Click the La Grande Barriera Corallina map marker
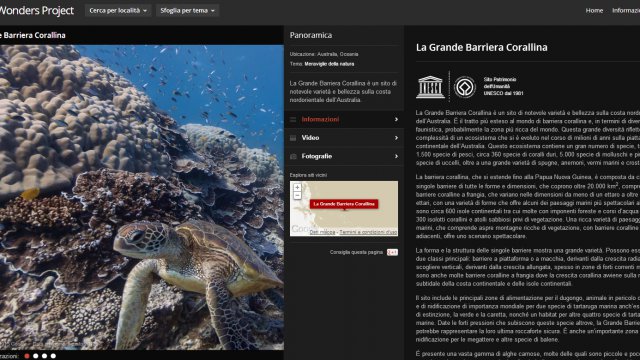Image resolution: width=640 pixels, height=360 pixels. point(344,204)
